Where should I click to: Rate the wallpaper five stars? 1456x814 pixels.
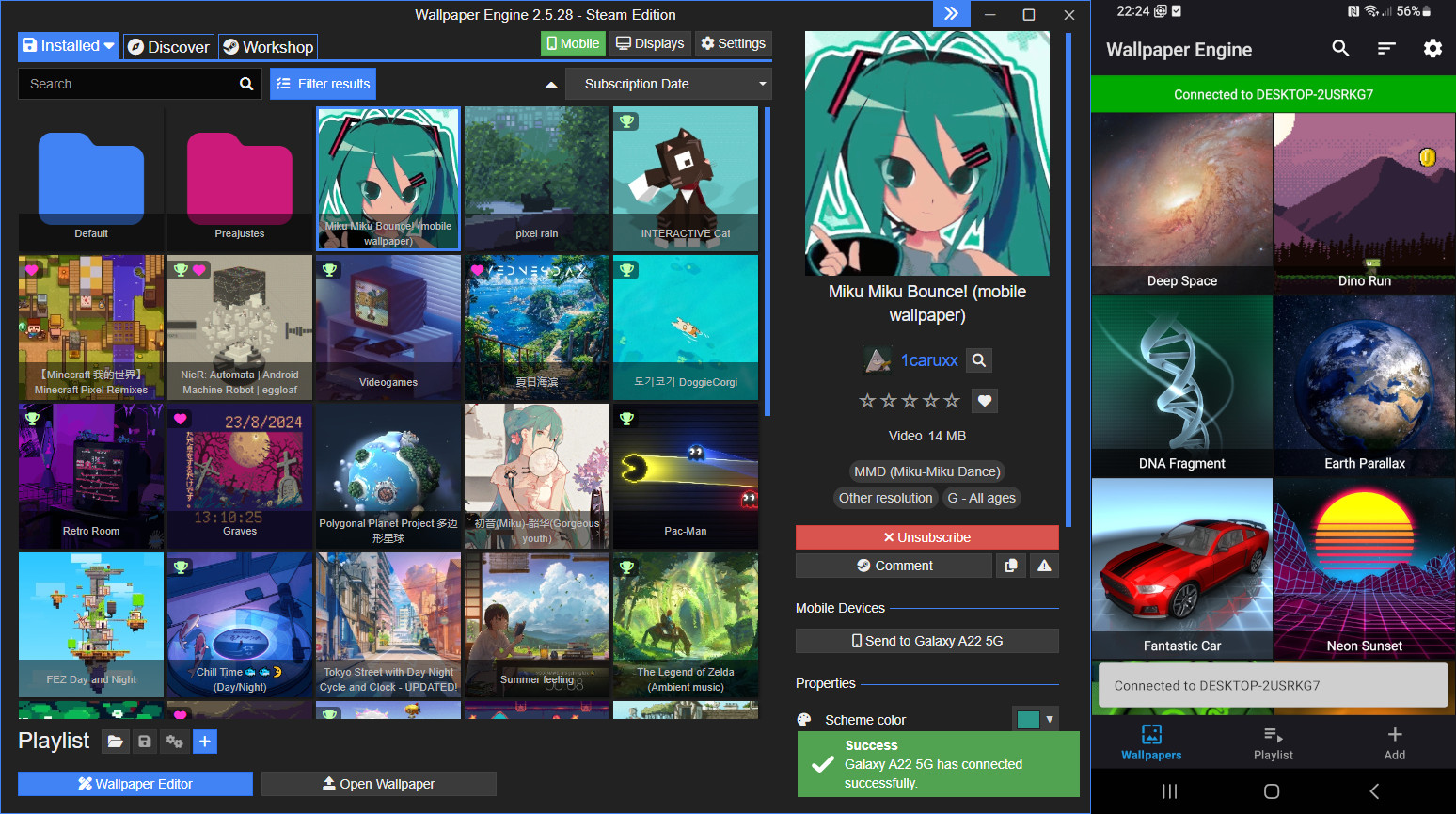(952, 401)
